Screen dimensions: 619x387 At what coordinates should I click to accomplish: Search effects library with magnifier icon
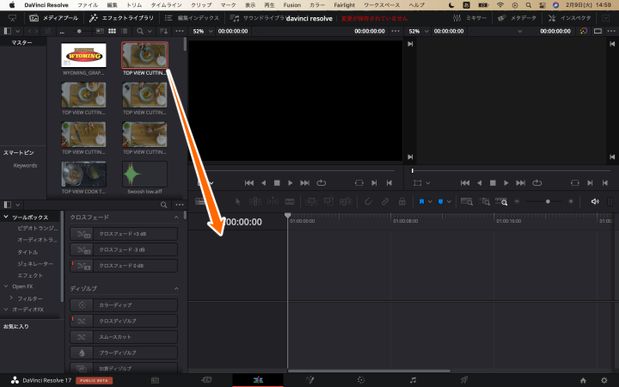(x=164, y=205)
